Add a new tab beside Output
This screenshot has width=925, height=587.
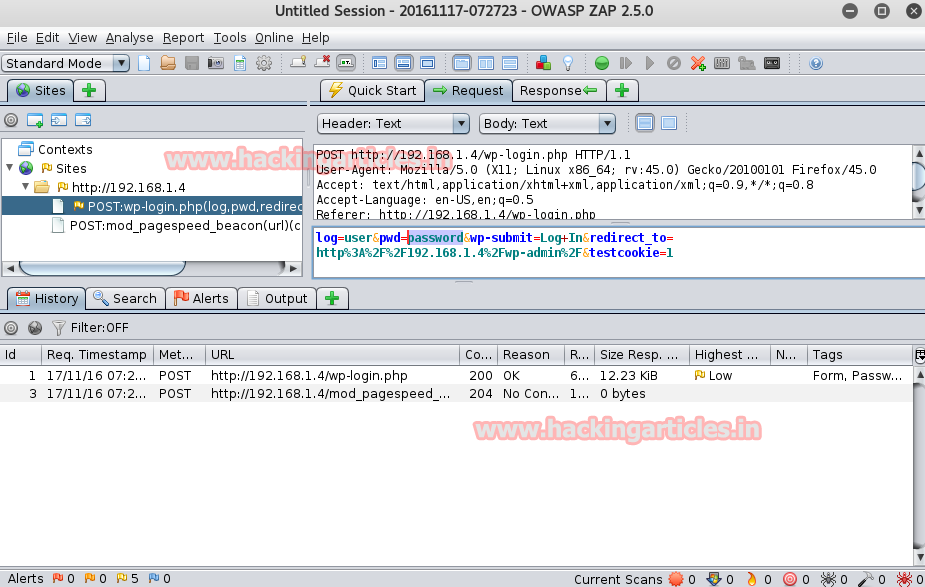[332, 299]
